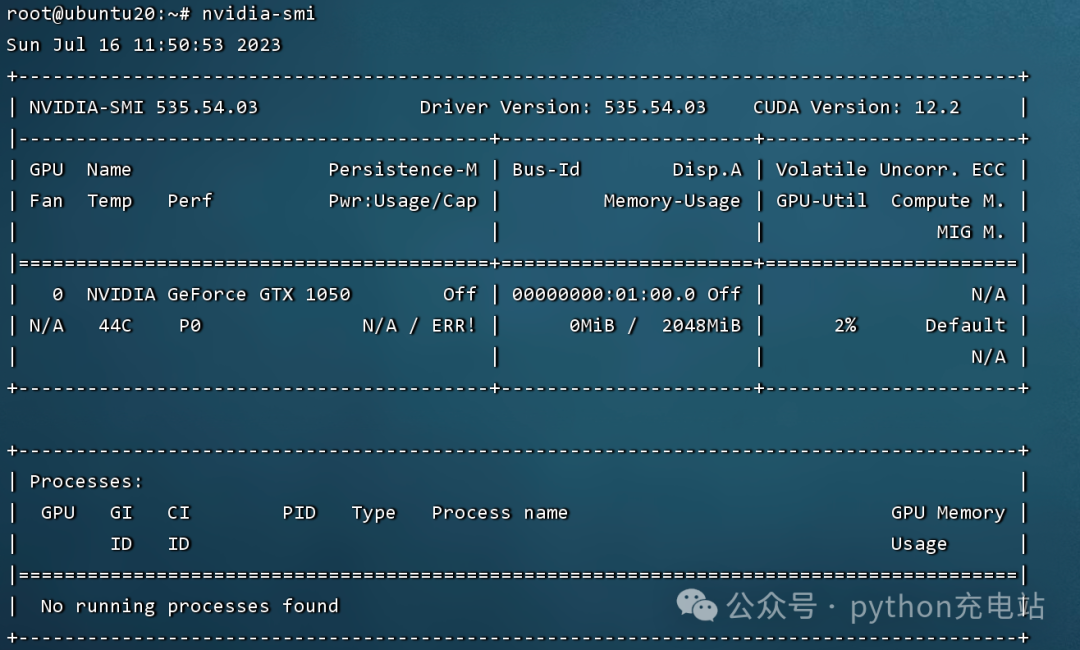Click the "Bus-Id" column header
The height and width of the screenshot is (650, 1080).
pos(546,170)
